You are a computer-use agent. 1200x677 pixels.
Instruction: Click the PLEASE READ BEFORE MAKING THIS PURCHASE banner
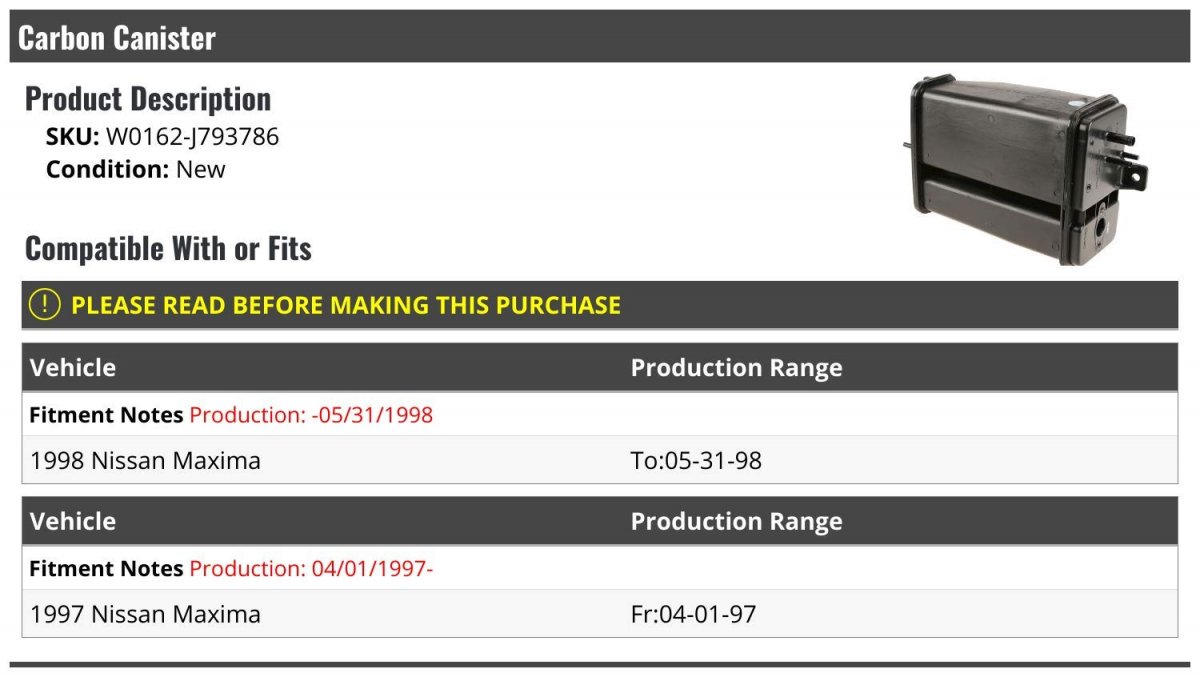point(600,305)
